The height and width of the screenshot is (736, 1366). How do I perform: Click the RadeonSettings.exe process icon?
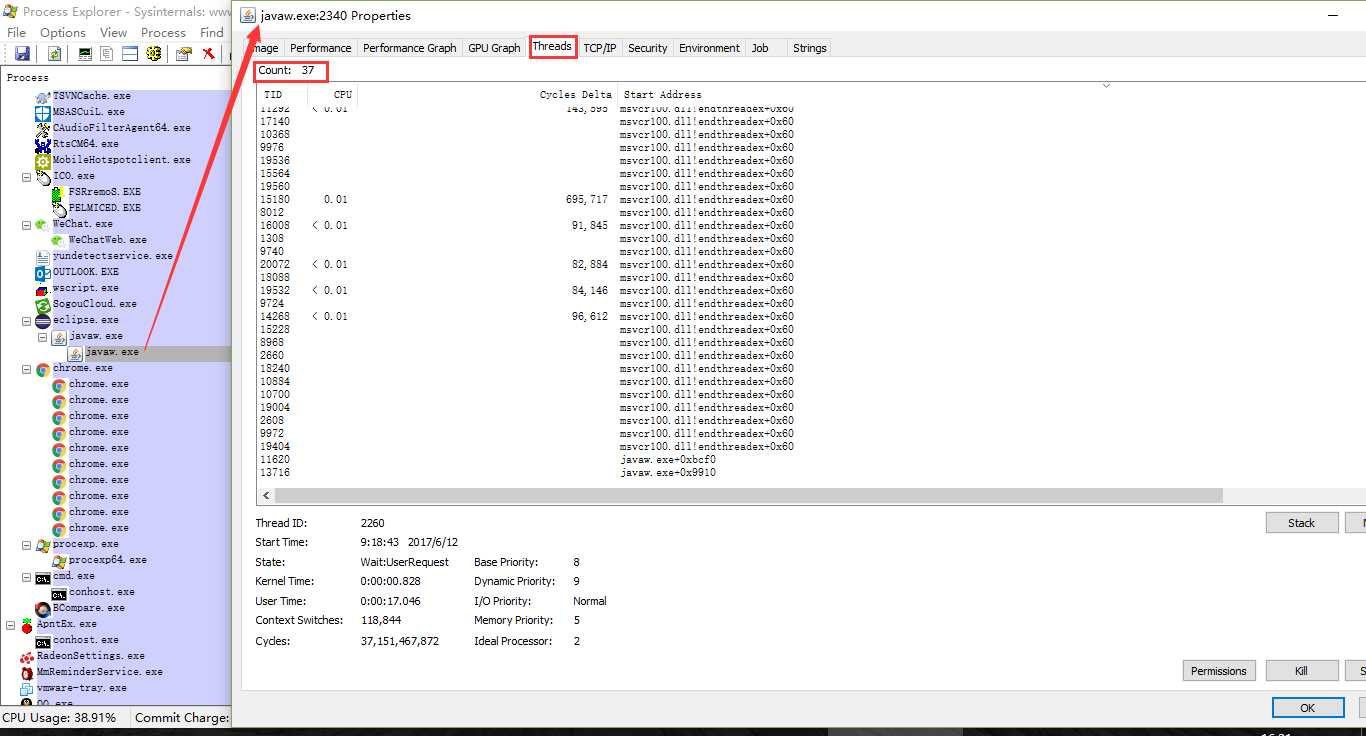[x=27, y=656]
